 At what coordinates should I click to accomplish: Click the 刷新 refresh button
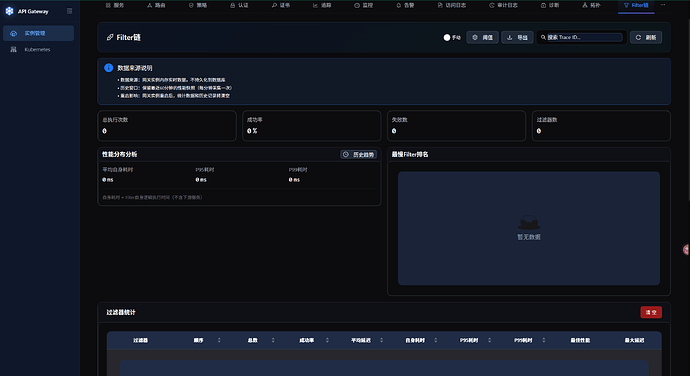(x=646, y=37)
